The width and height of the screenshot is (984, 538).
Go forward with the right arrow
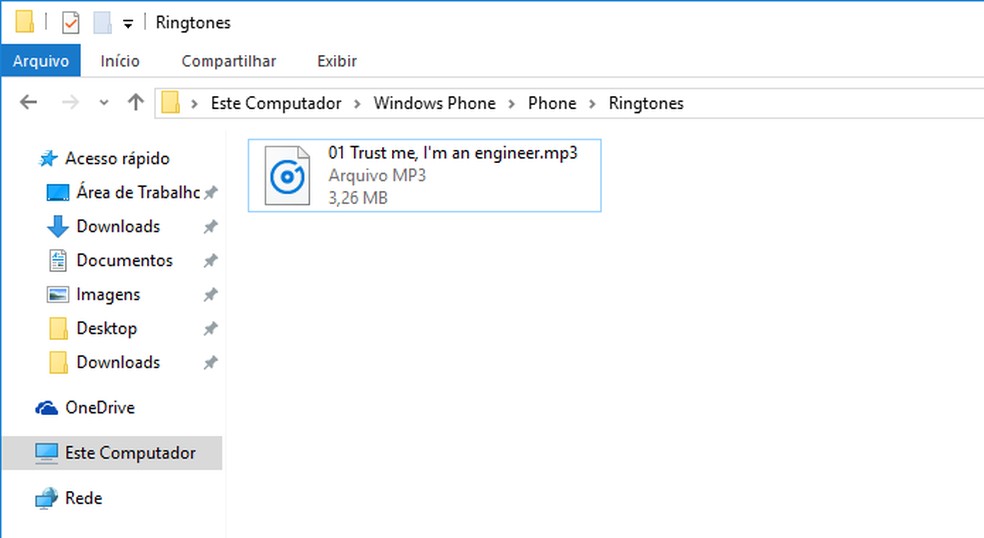pos(70,102)
